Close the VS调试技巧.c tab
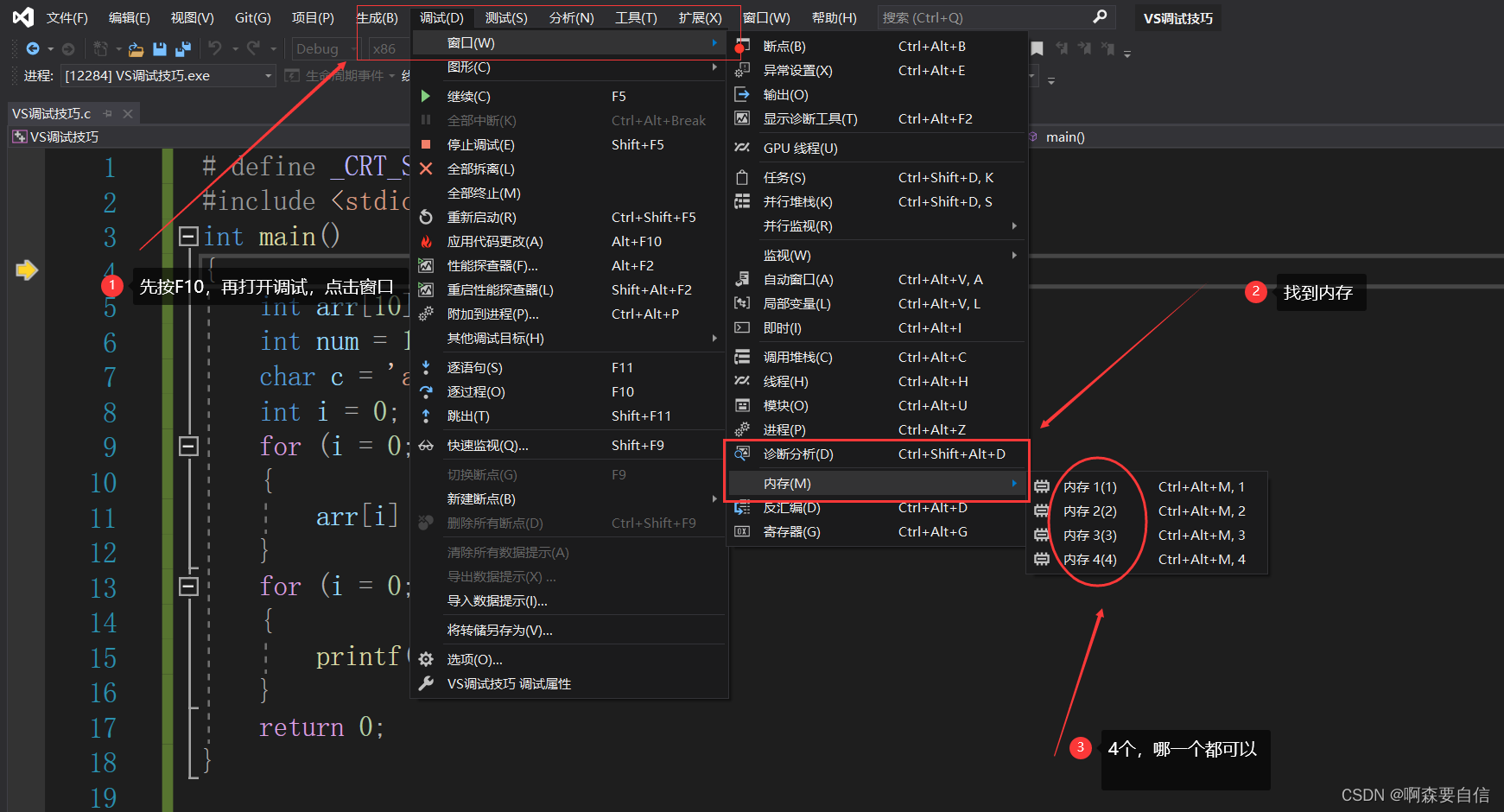The width and height of the screenshot is (1504, 812). [x=128, y=113]
